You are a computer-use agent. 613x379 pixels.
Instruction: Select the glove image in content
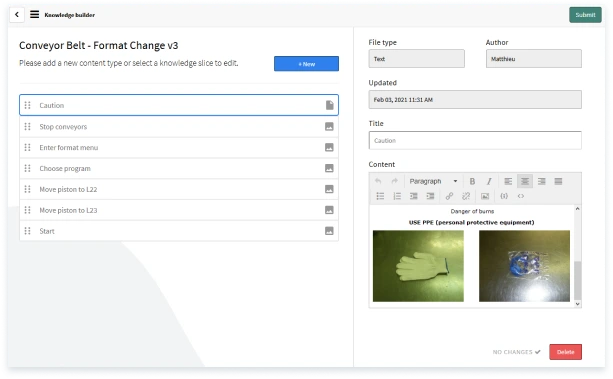click(418, 266)
